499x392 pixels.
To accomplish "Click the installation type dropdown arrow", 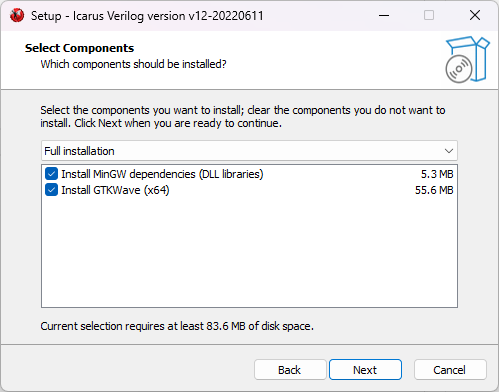I will 449,151.
